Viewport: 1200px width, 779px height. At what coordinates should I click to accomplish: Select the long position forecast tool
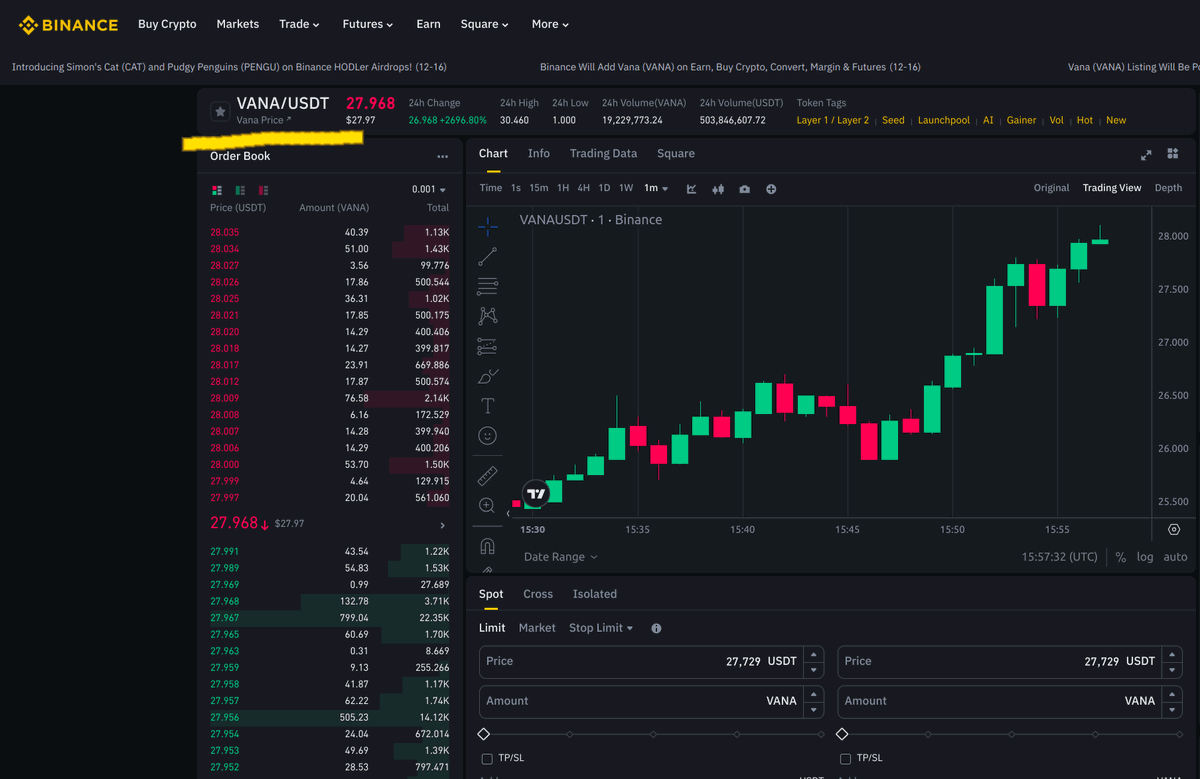[x=487, y=346]
